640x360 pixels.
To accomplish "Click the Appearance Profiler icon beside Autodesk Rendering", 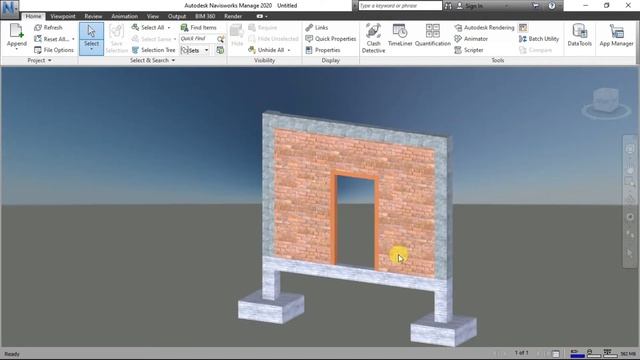I will 523,27.
